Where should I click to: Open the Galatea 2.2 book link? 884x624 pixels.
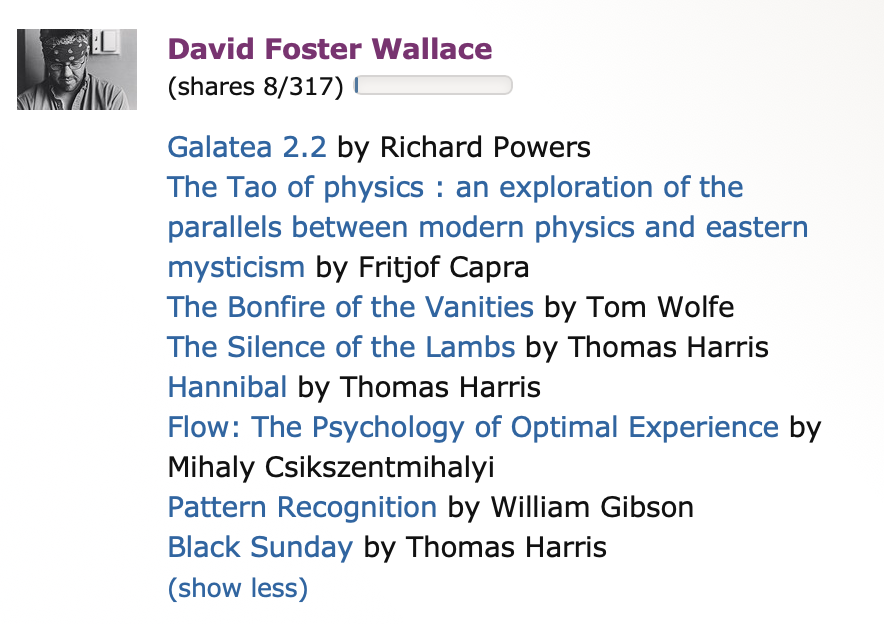[x=247, y=148]
